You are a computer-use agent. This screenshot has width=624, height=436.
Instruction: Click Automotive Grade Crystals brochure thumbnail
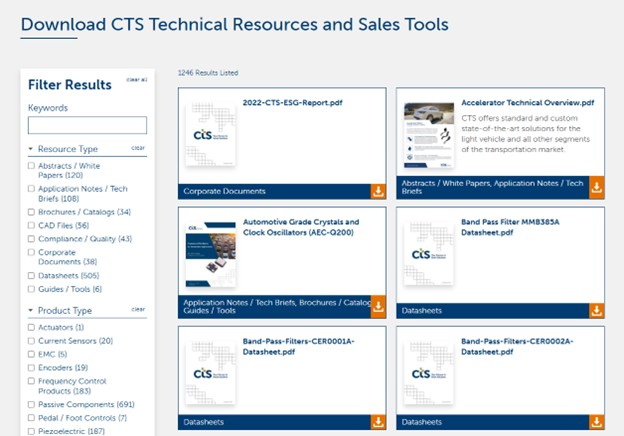coord(211,254)
